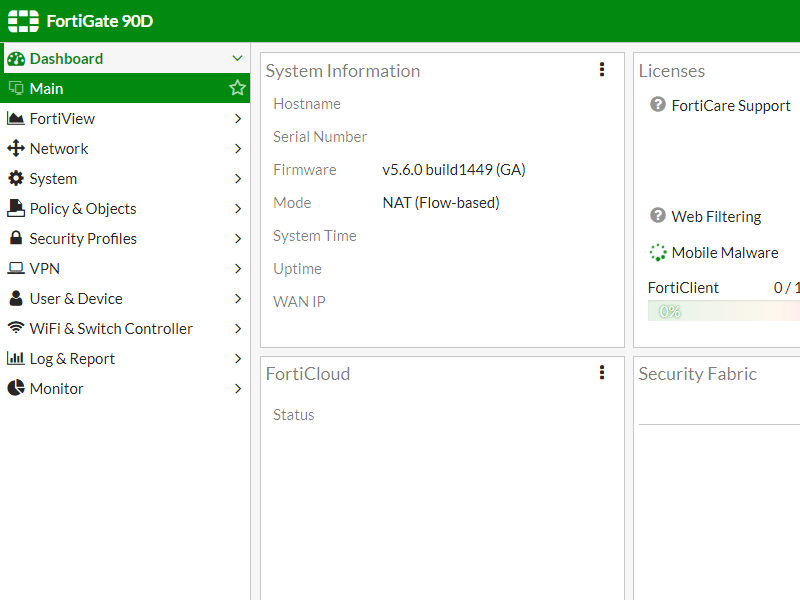Expand the VPN submenu arrow
The height and width of the screenshot is (600, 800).
(238, 268)
